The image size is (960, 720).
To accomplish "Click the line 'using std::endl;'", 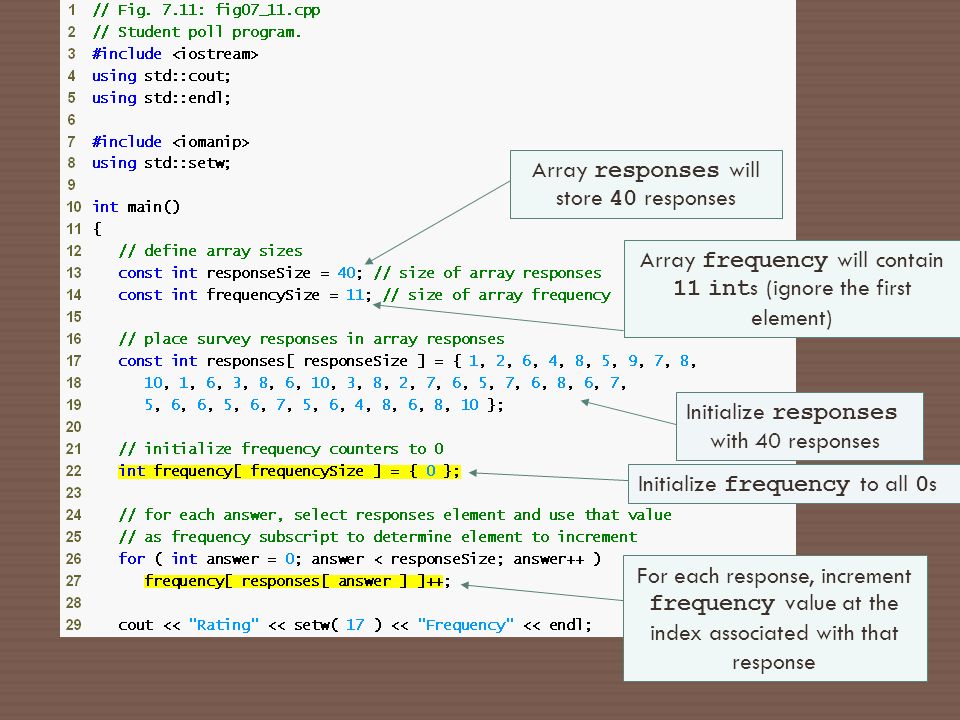I will point(161,98).
